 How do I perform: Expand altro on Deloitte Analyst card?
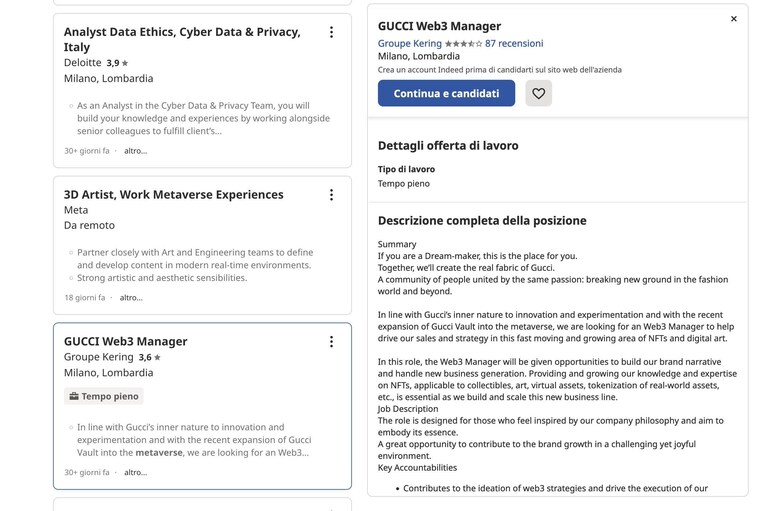135,151
